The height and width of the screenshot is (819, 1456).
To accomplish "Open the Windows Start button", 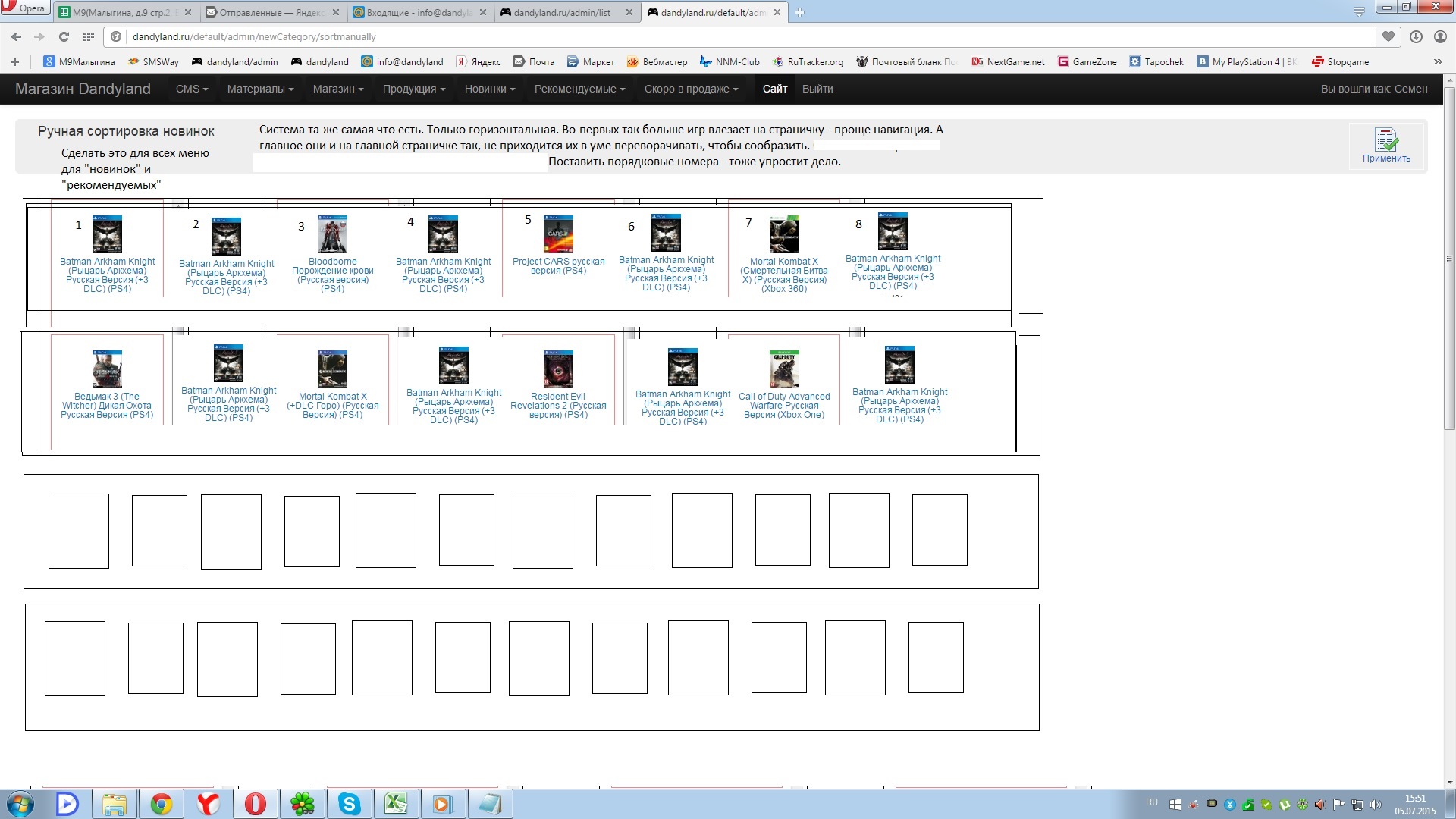I will click(20, 804).
